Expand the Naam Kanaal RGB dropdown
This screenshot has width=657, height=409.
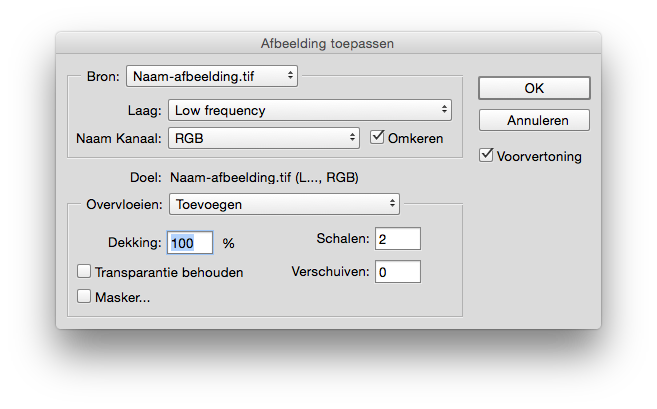coord(264,138)
